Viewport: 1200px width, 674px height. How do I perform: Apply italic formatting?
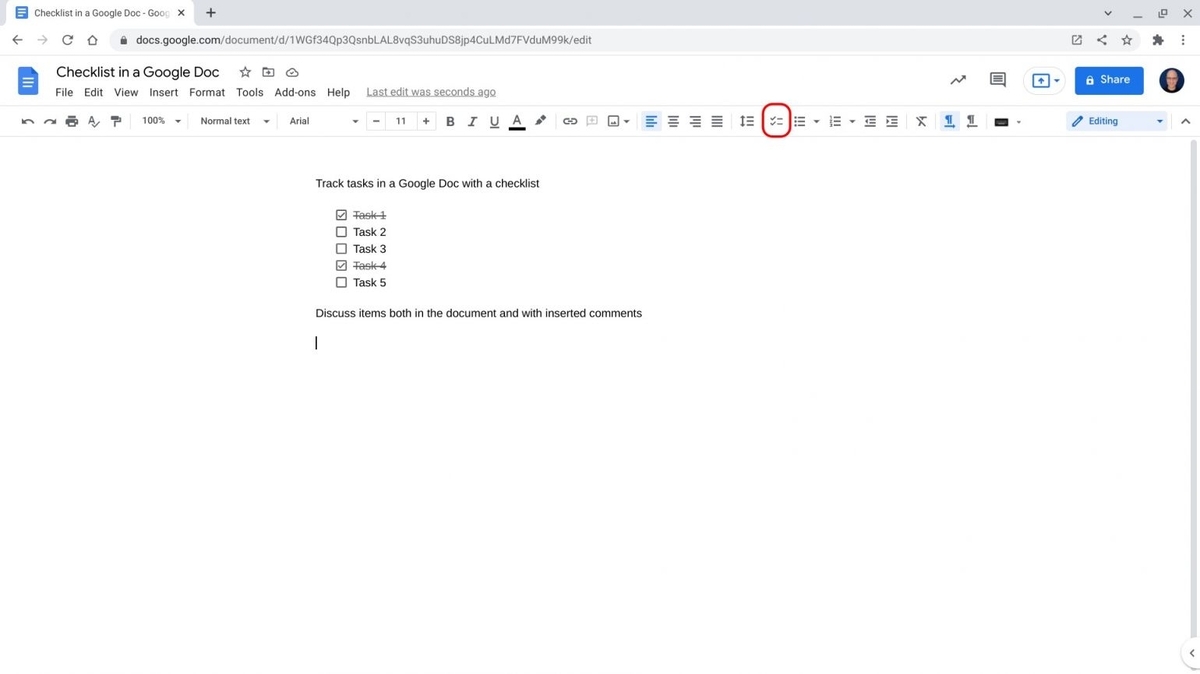pos(472,121)
